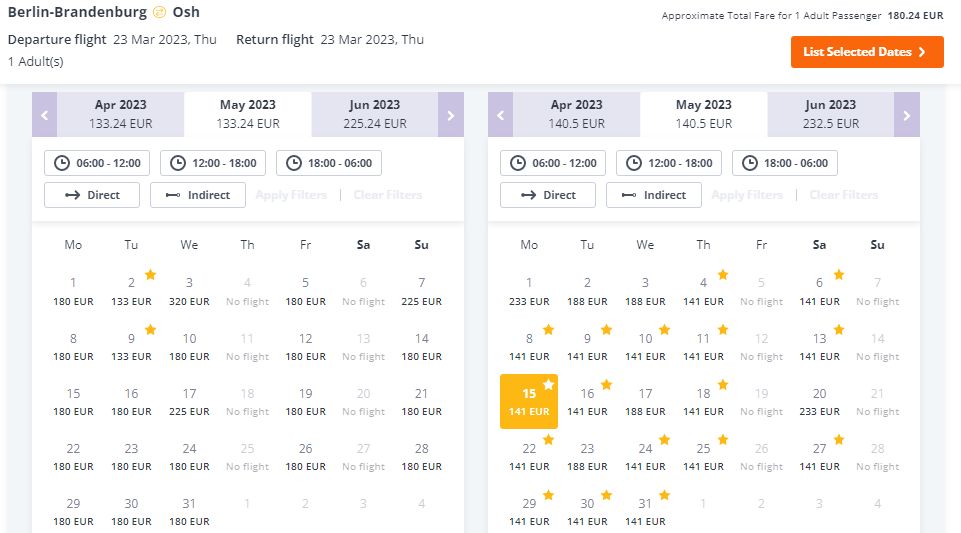Click the swap route icon beside Berlin-Brandenburg

coord(159,12)
